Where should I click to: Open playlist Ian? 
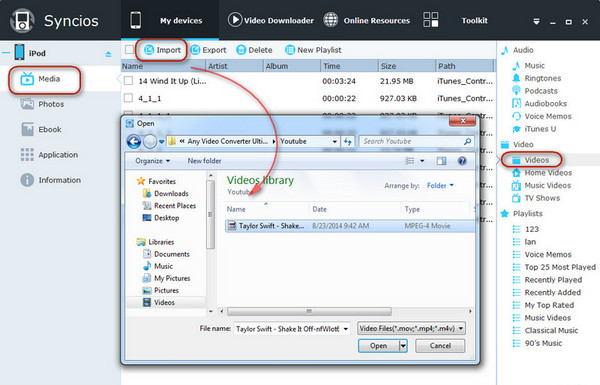pyautogui.click(x=524, y=242)
